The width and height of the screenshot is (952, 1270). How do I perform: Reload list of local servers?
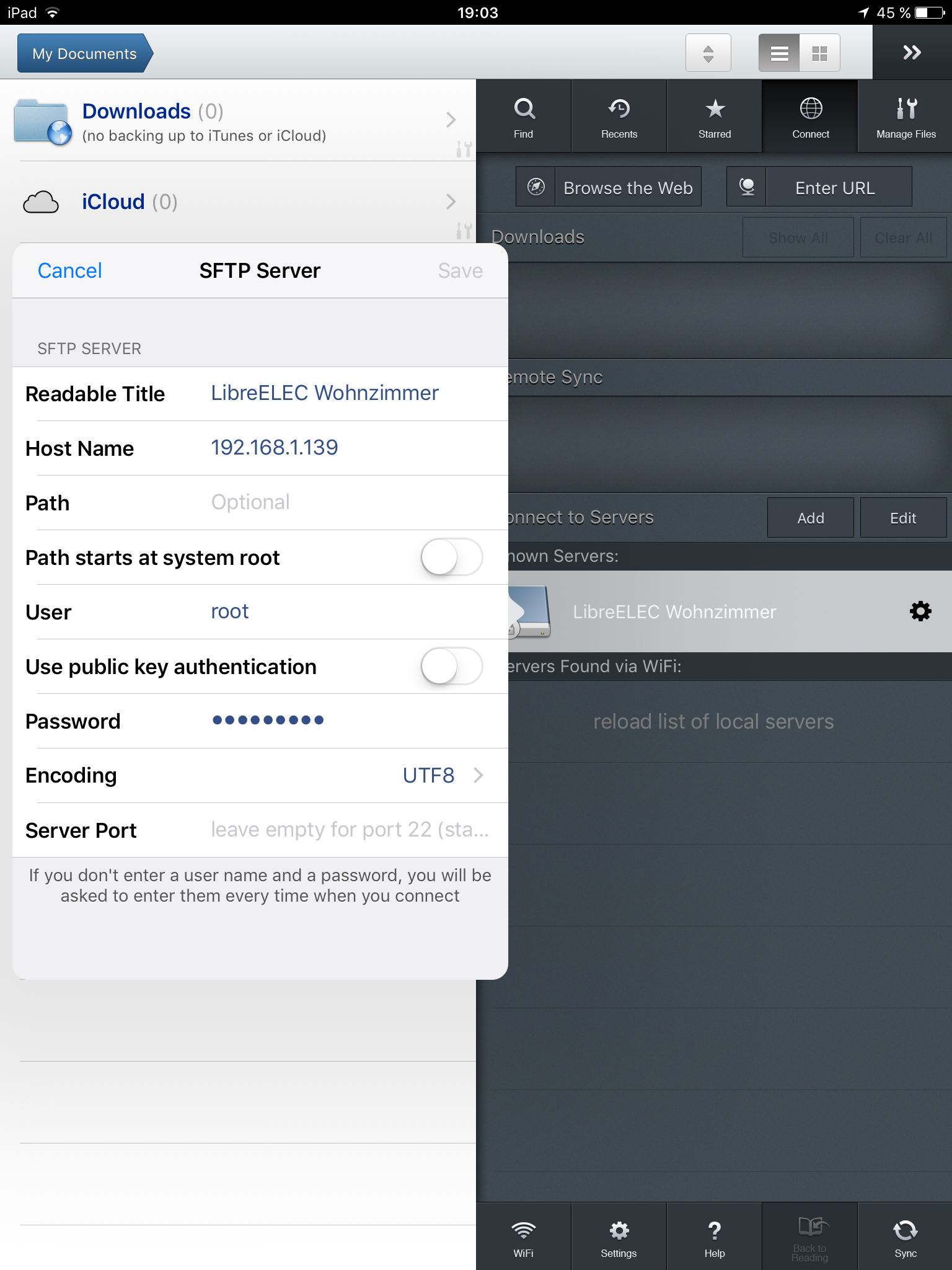point(713,722)
